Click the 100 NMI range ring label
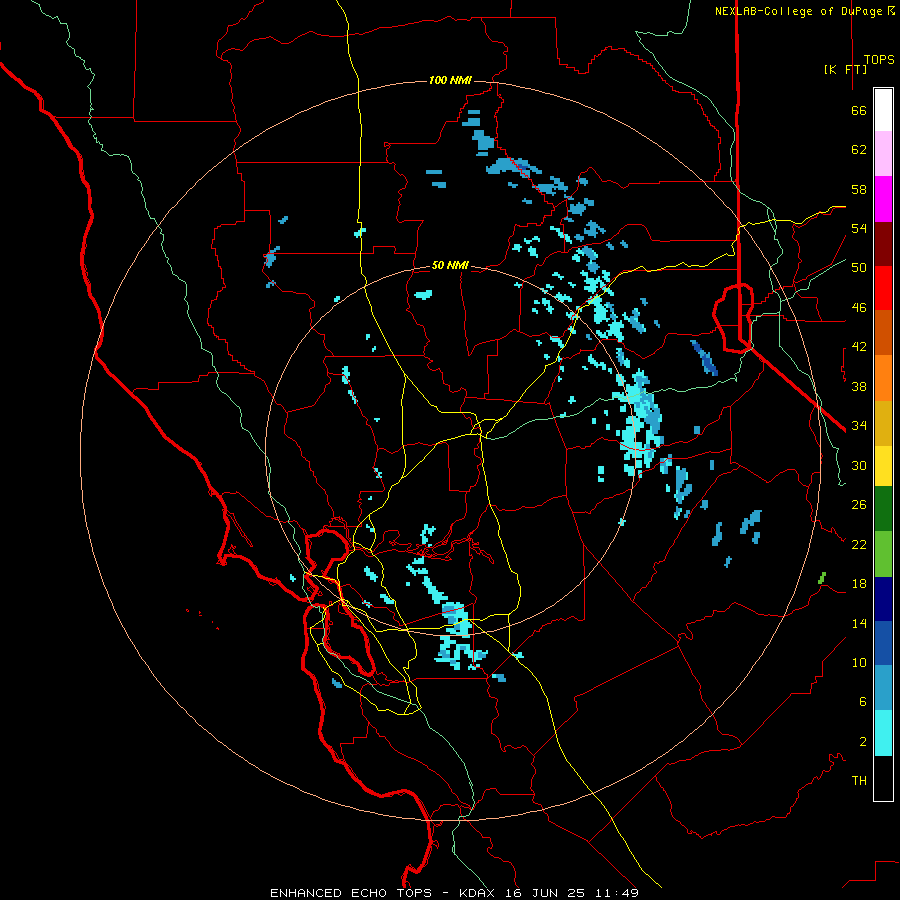The height and width of the screenshot is (900, 900). tap(450, 80)
